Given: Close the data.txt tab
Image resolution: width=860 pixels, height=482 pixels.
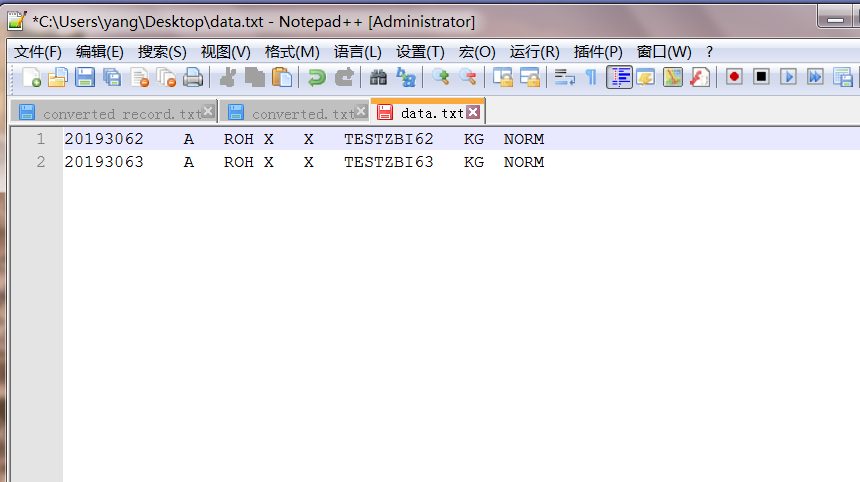Looking at the screenshot, I should click(473, 112).
